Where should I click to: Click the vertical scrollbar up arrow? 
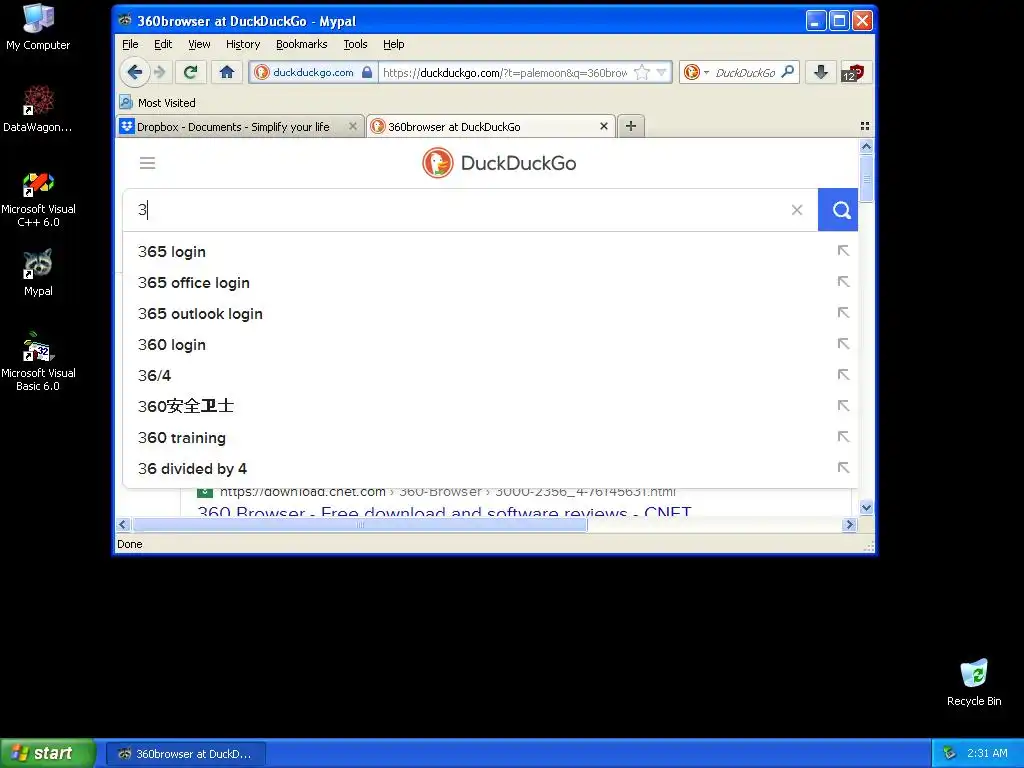[866, 147]
